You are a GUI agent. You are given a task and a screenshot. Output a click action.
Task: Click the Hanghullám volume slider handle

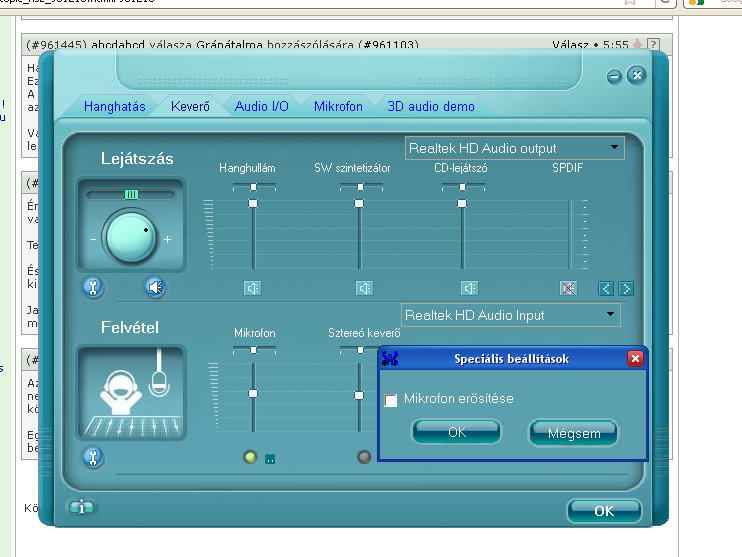point(253,203)
